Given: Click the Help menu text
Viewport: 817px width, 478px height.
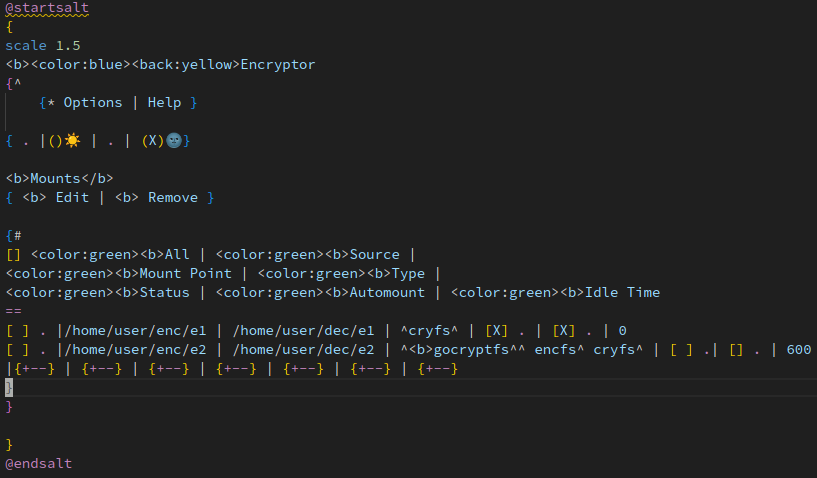Looking at the screenshot, I should coord(164,103).
